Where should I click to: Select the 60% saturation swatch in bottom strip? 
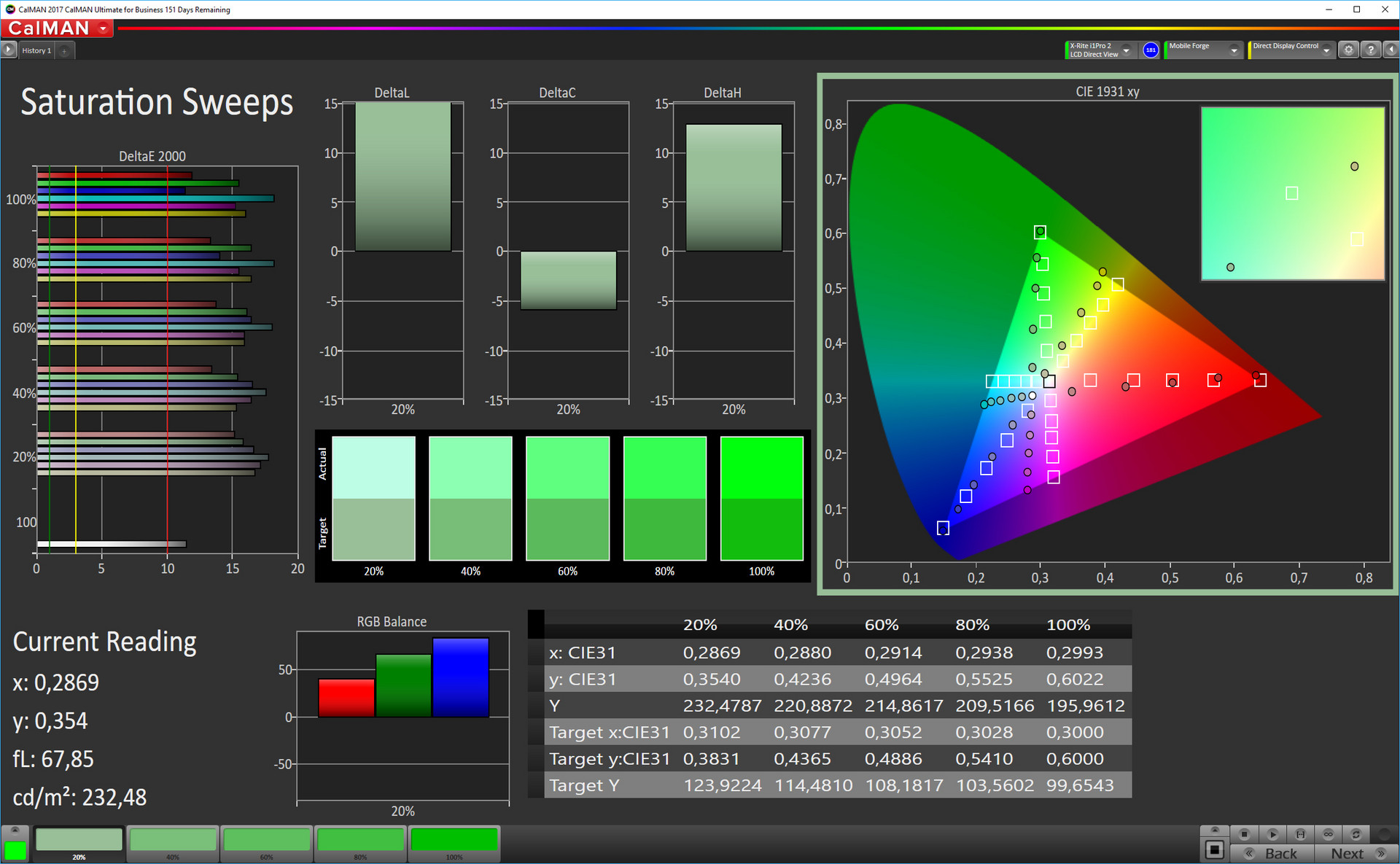pos(267,844)
